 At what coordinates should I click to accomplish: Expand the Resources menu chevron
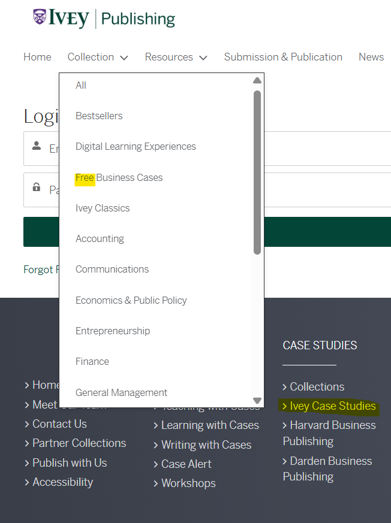(203, 58)
